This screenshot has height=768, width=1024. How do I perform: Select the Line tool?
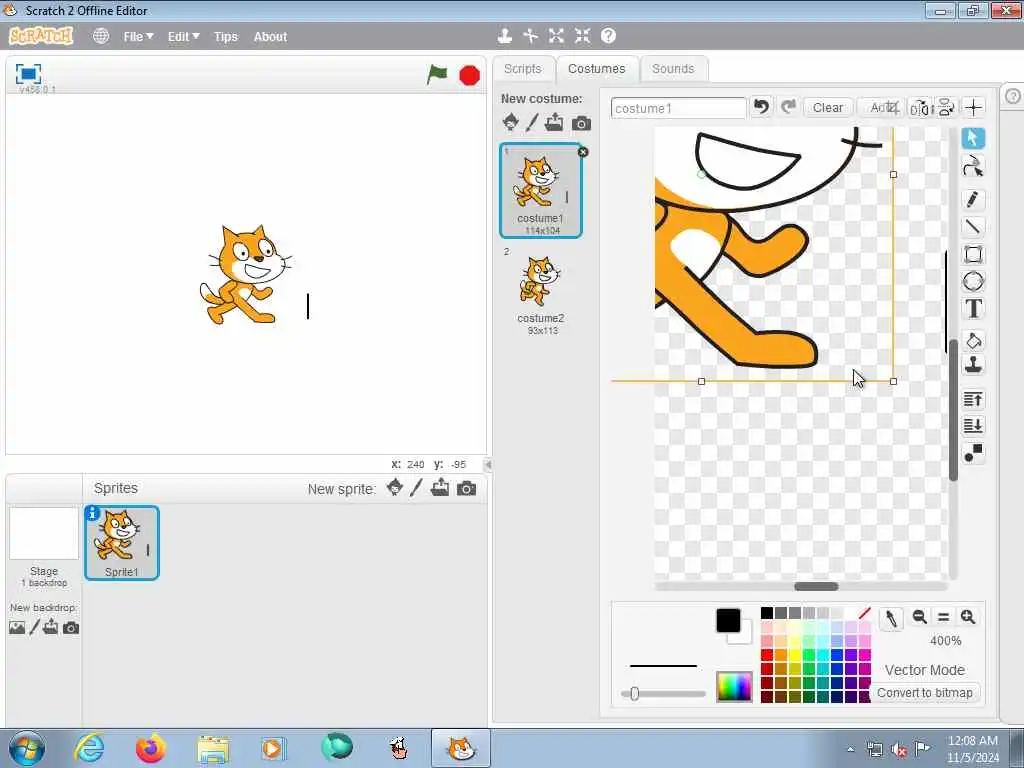click(973, 227)
